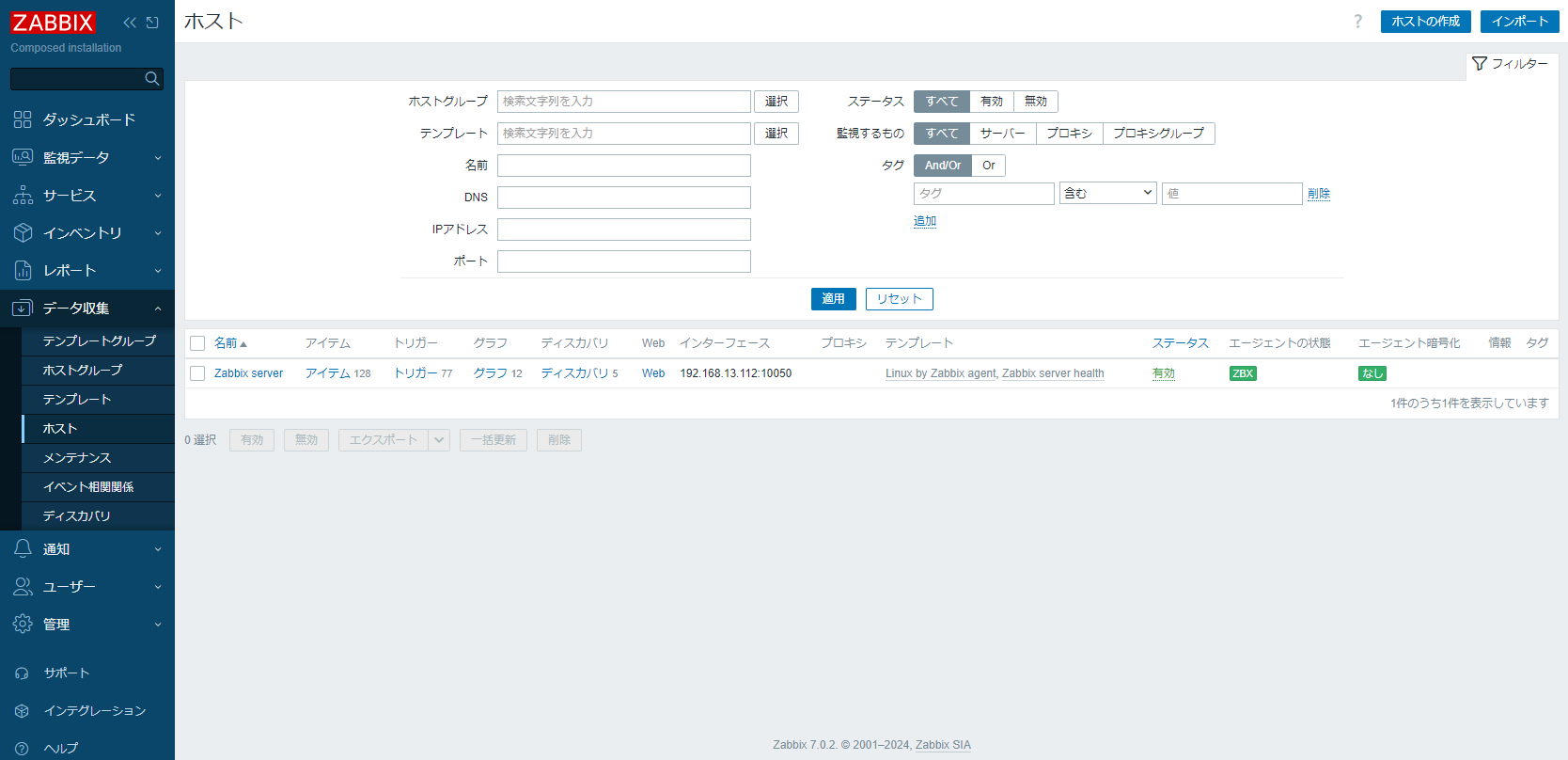Click the データ収集 data collection icon
Image resolution: width=1568 pixels, height=760 pixels.
[23, 308]
